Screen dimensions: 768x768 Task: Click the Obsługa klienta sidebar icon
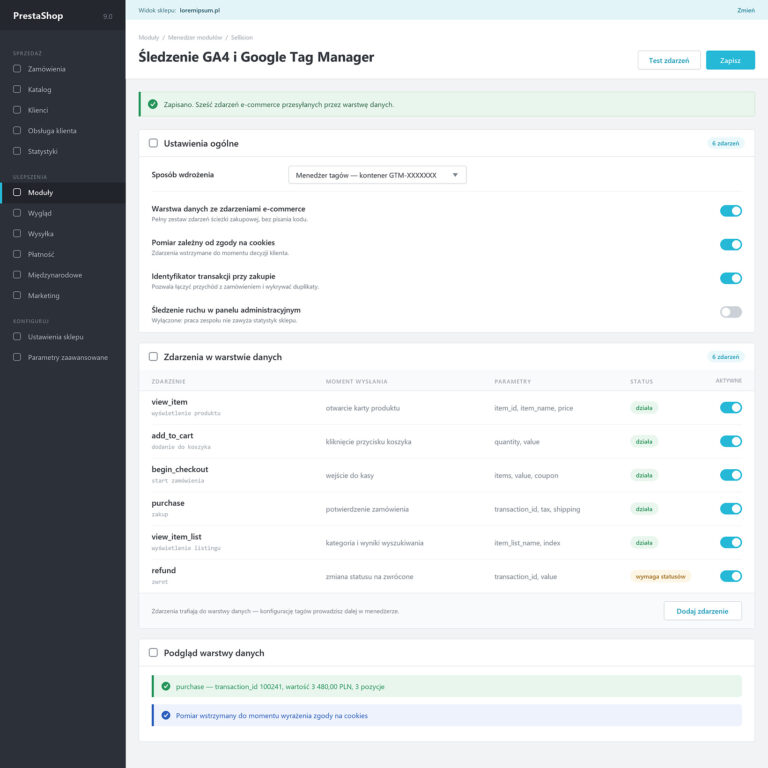pos(17,130)
